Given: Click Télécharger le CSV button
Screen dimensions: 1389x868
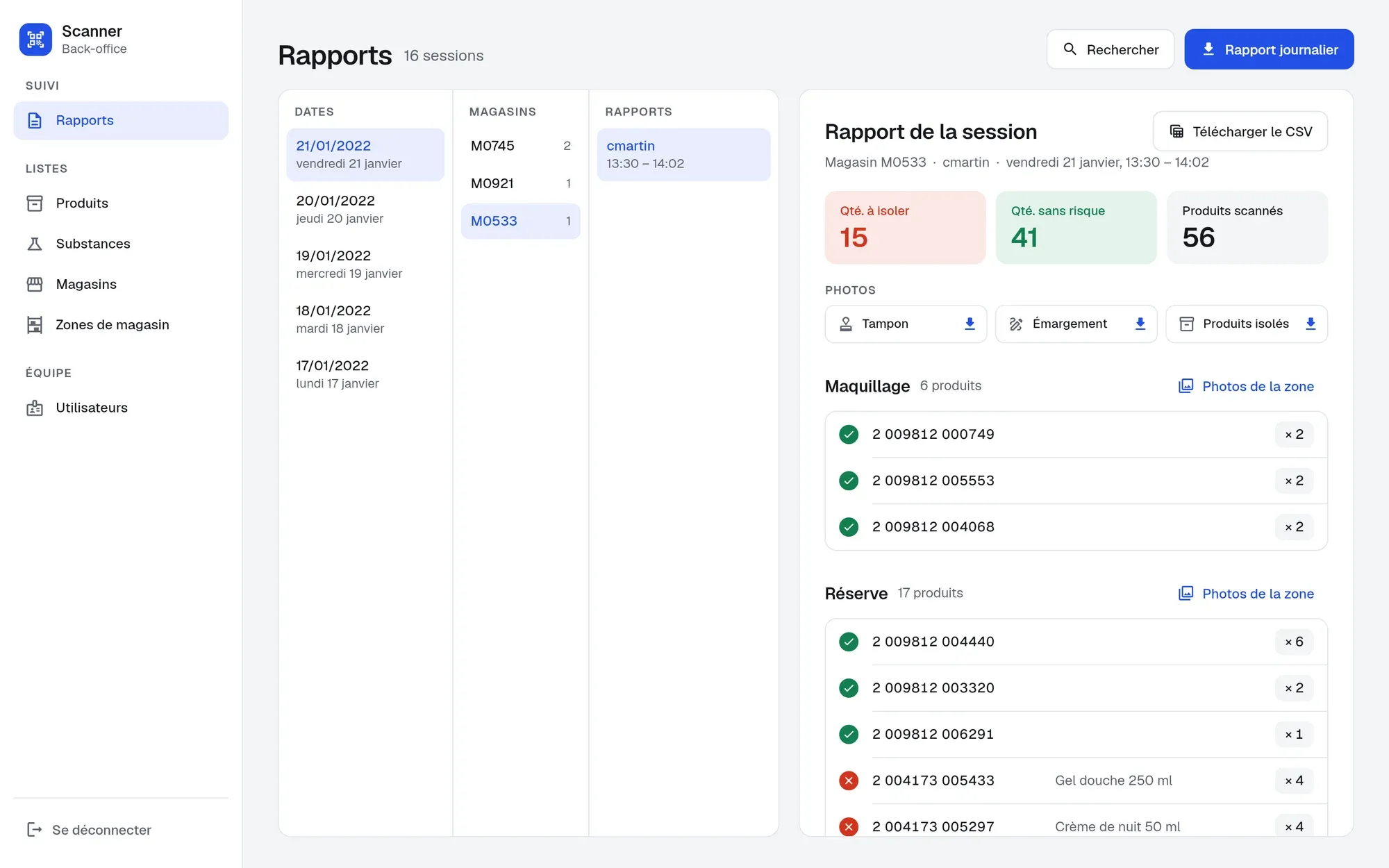Looking at the screenshot, I should click(x=1240, y=131).
